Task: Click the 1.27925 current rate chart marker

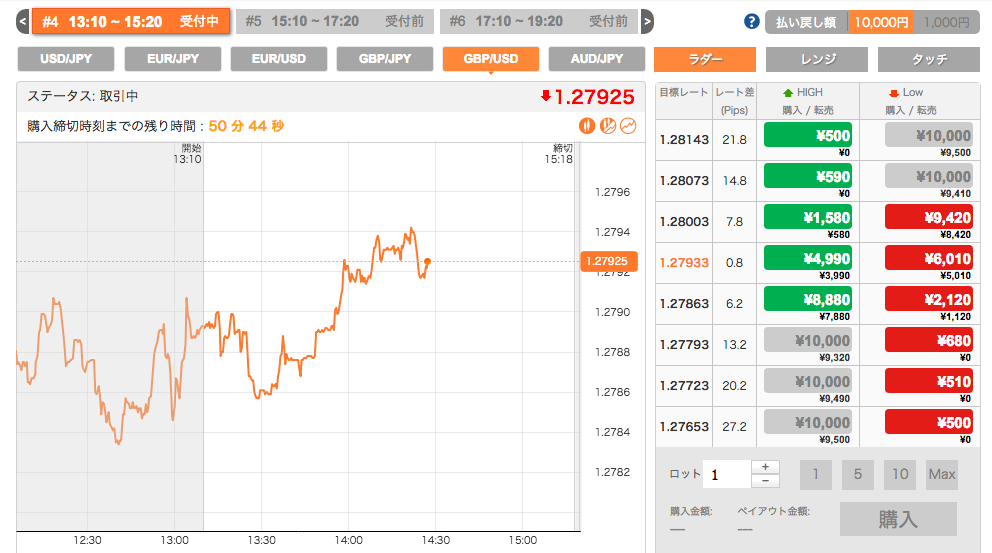Action: 608,261
